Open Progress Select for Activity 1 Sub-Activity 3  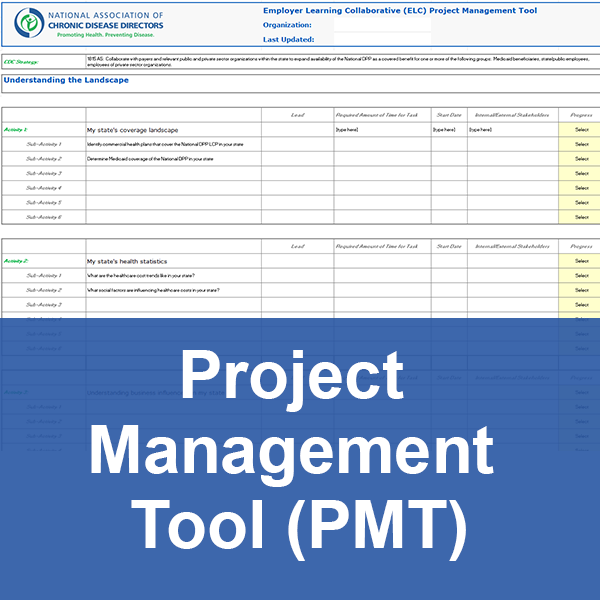[581, 173]
